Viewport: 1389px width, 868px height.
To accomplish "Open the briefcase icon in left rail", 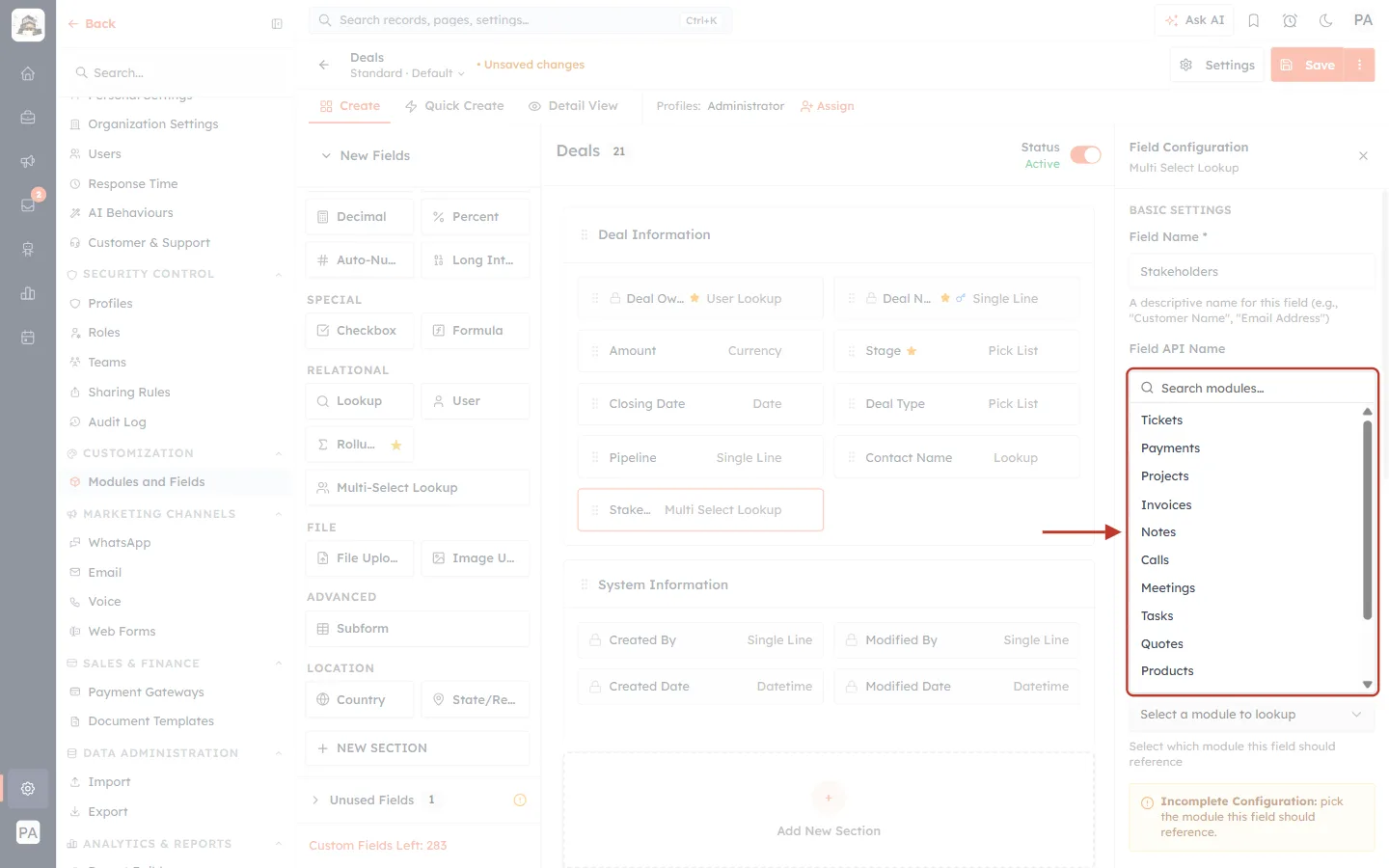I will (x=28, y=117).
